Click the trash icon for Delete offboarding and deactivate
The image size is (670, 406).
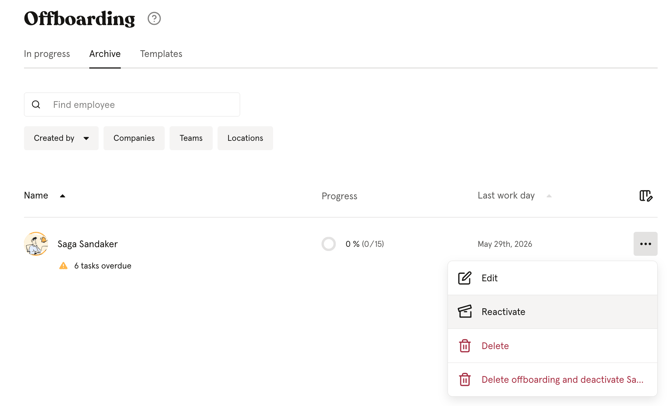coord(465,380)
